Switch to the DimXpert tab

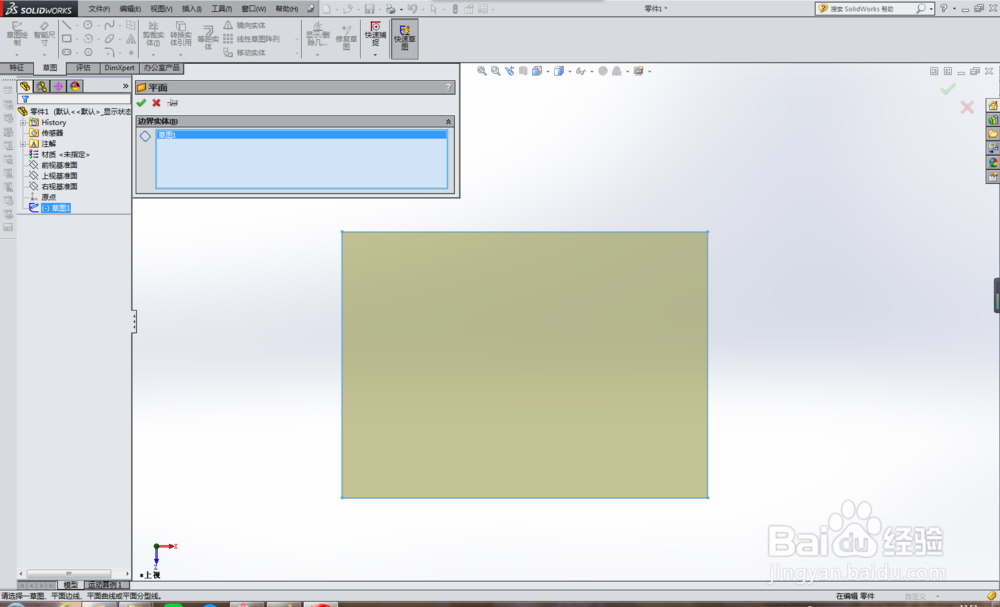coord(119,68)
